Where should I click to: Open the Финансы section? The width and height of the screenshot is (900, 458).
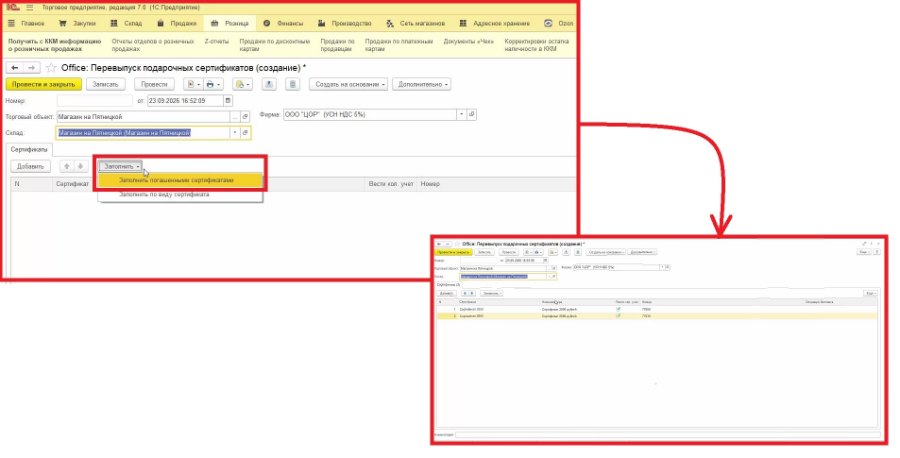tap(283, 24)
